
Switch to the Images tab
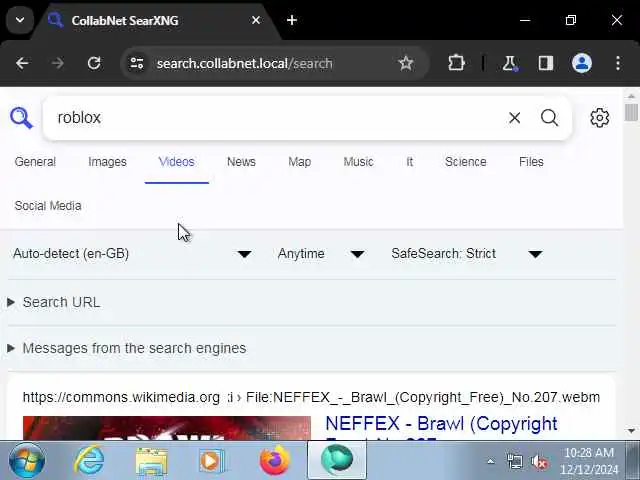pyautogui.click(x=107, y=162)
